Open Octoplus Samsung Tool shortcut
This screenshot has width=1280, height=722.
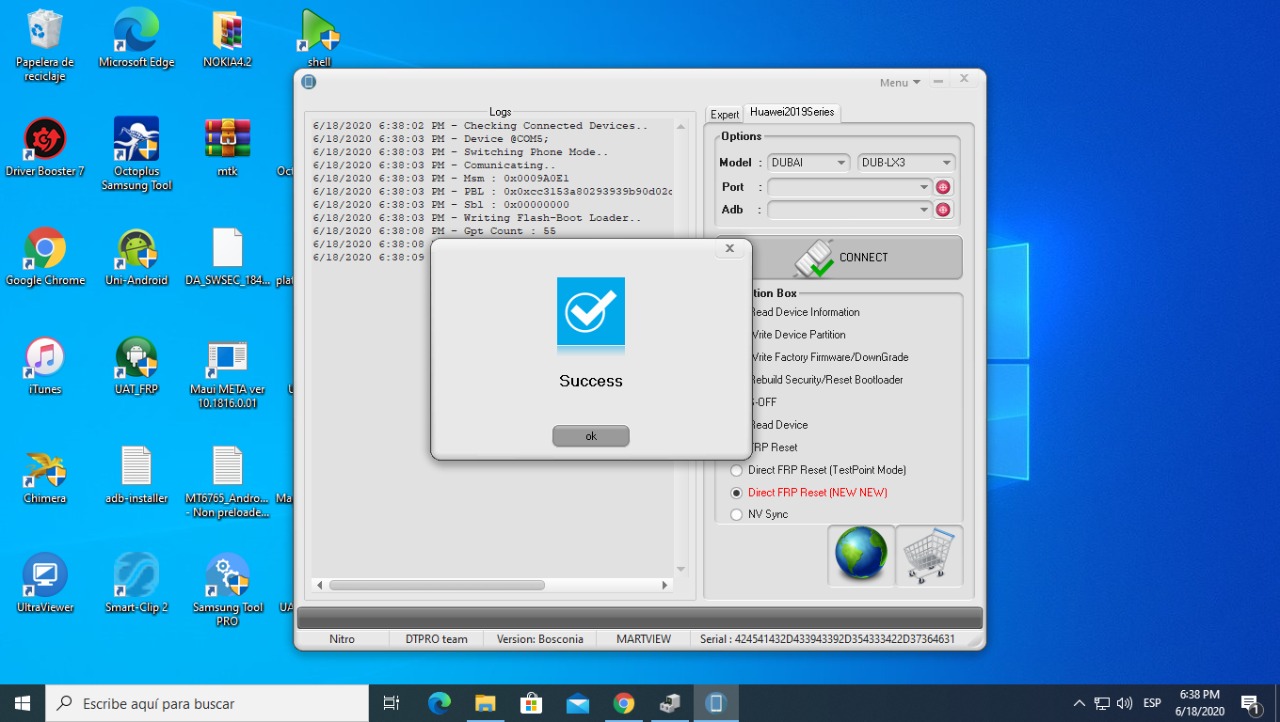[x=136, y=155]
